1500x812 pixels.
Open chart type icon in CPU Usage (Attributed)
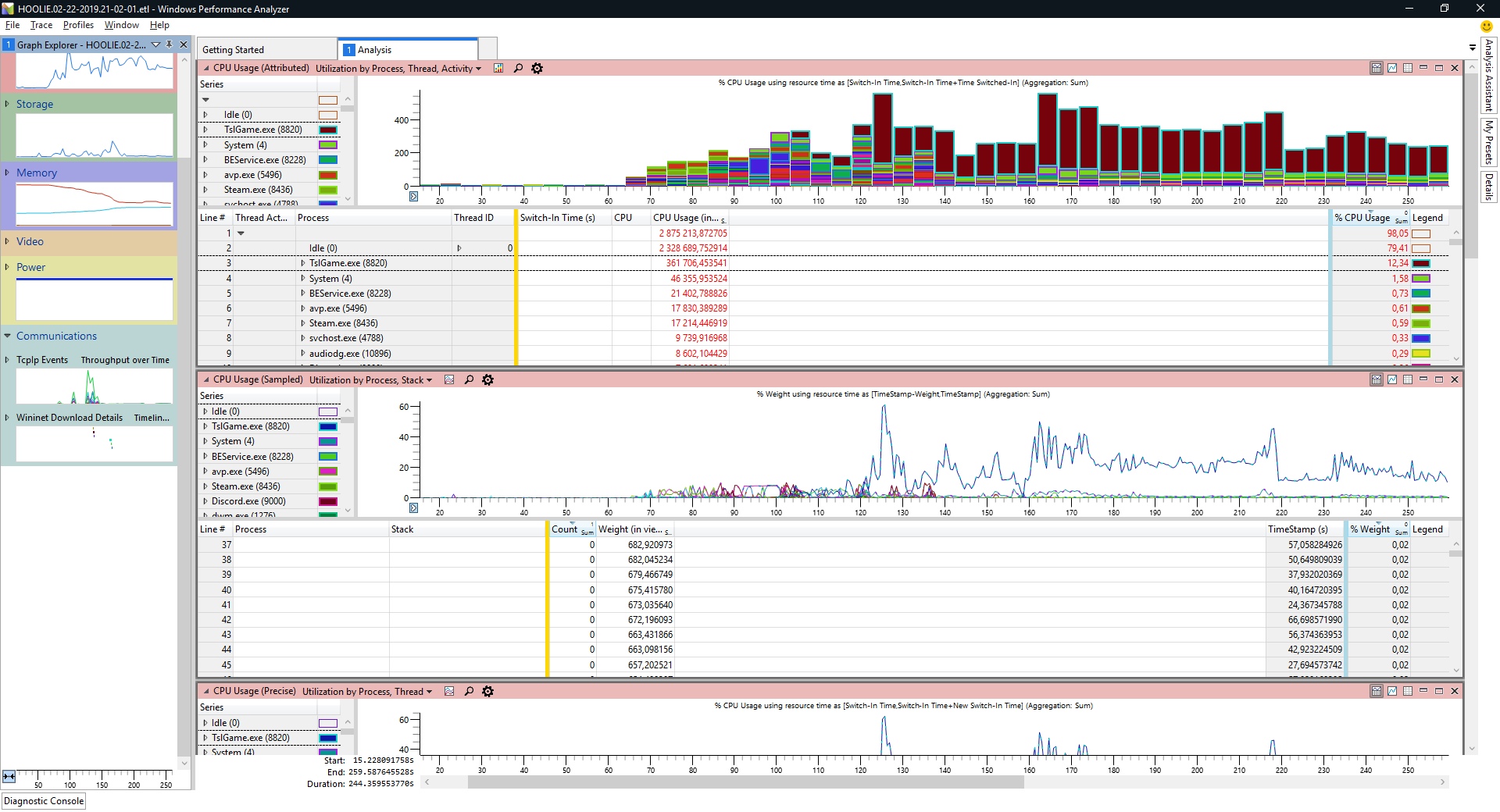pyautogui.click(x=498, y=69)
